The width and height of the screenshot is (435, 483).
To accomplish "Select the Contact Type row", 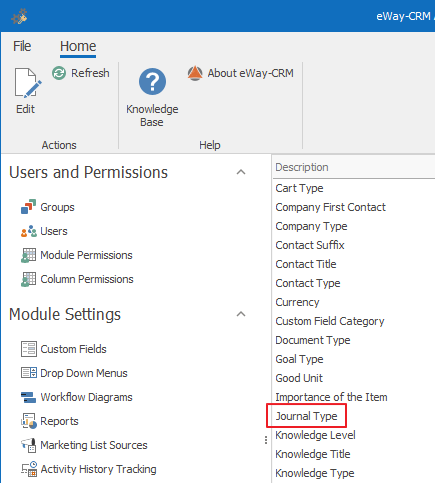I will point(353,283).
